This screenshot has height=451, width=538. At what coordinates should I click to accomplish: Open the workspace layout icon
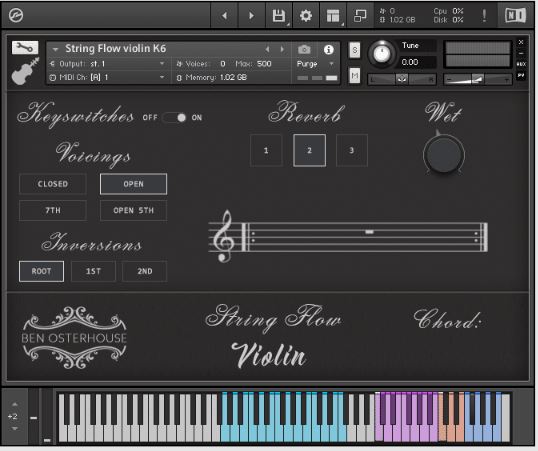point(333,15)
